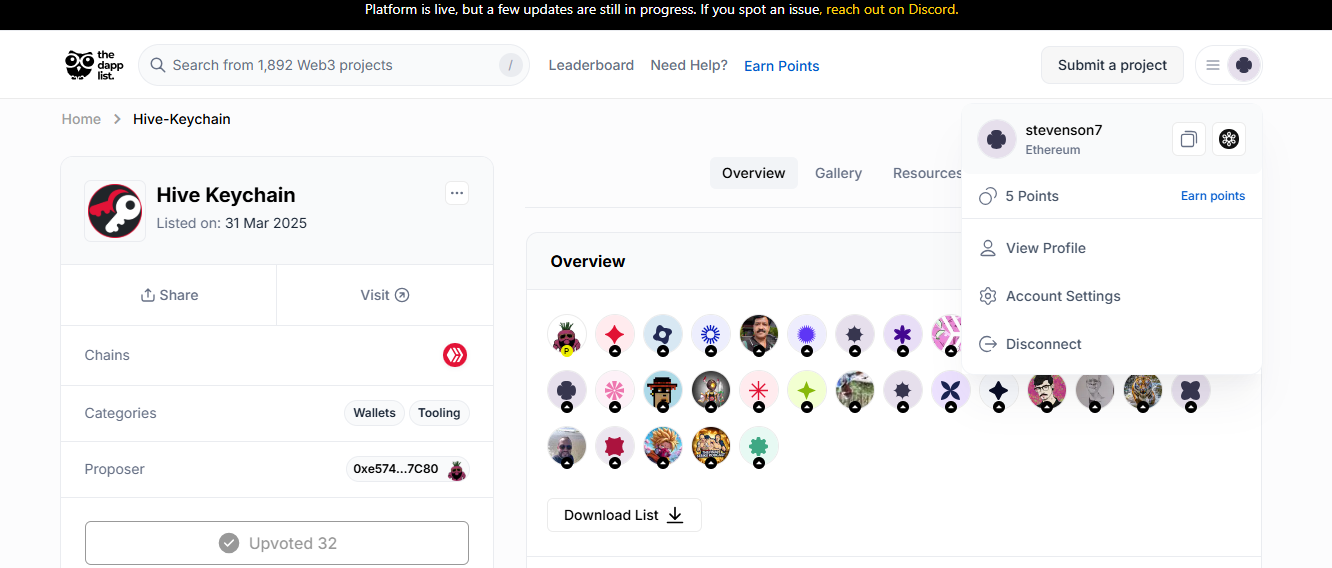Switch to the Gallery tab
Viewport: 1332px width, 568px height.
click(838, 173)
